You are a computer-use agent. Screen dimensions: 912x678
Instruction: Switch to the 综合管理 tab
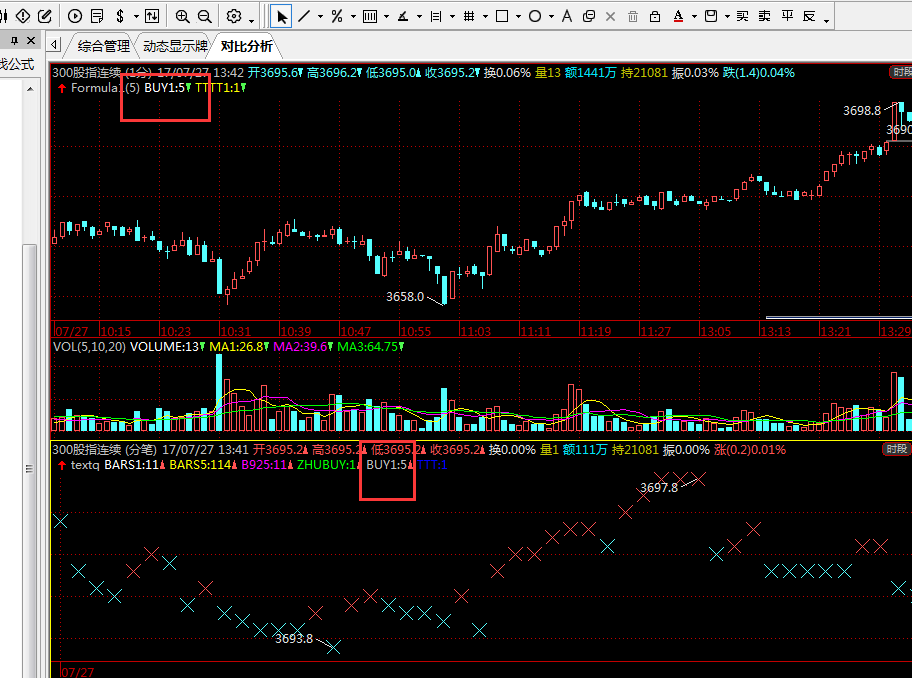(103, 46)
